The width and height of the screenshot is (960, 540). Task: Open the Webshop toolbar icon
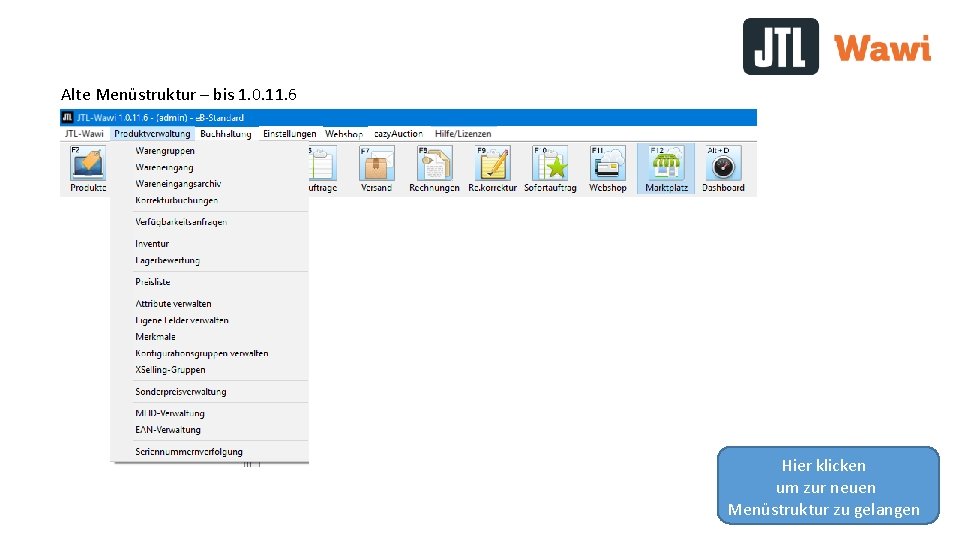point(607,170)
